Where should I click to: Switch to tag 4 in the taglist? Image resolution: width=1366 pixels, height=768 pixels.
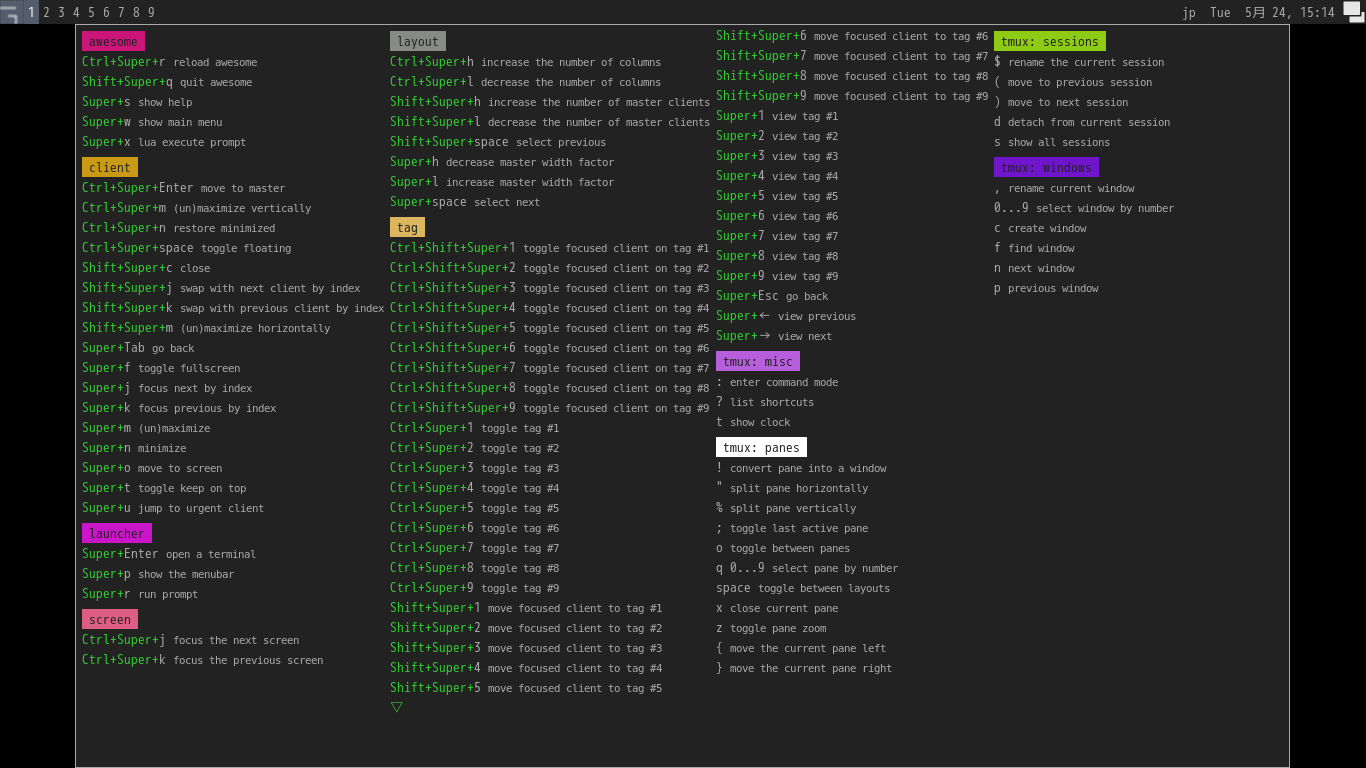tap(76, 12)
